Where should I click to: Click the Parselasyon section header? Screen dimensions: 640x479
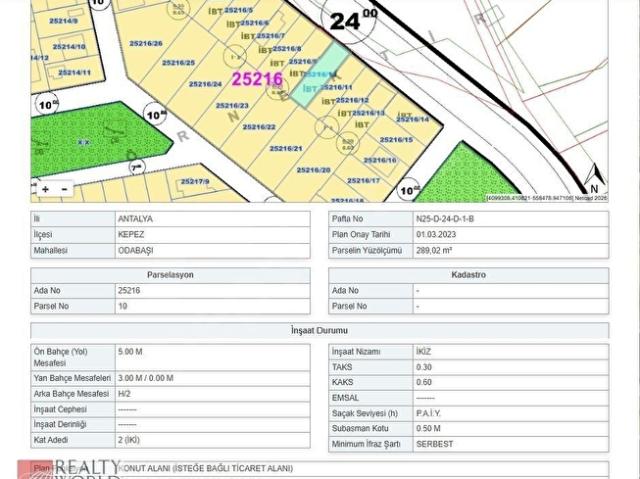tap(170, 275)
